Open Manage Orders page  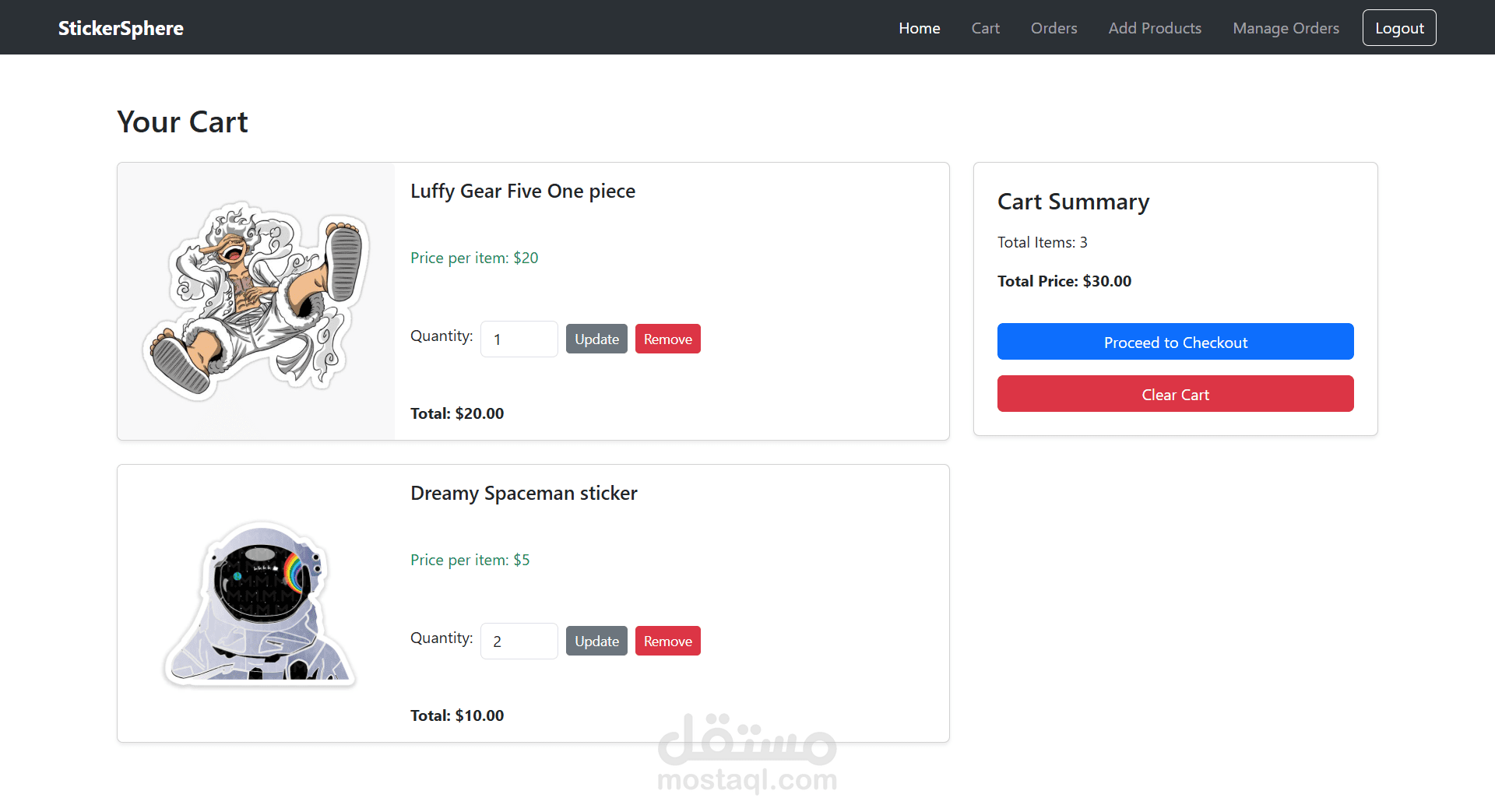tap(1286, 28)
